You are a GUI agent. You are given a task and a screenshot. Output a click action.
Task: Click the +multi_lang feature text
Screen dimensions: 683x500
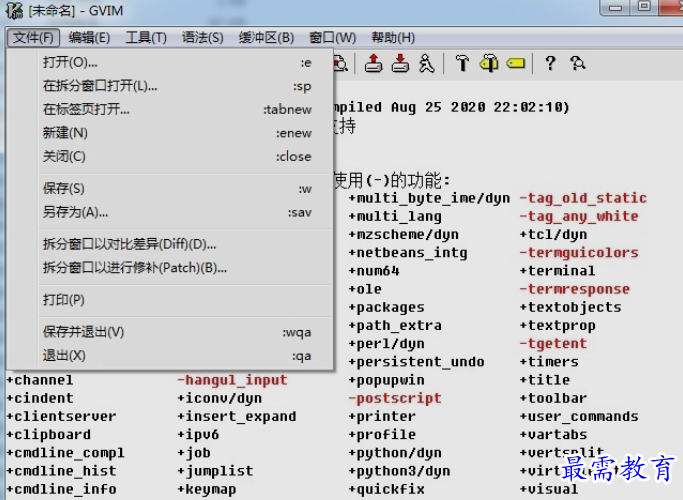395,216
